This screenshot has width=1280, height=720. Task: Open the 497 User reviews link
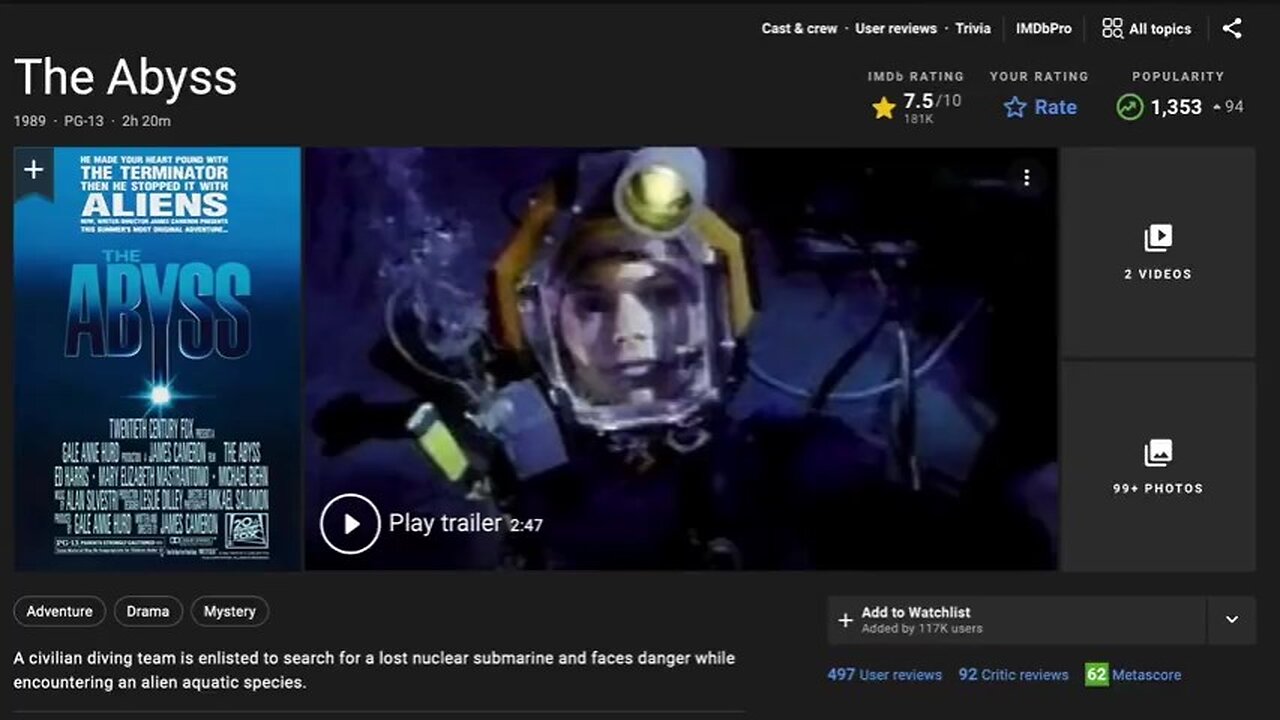pos(885,675)
